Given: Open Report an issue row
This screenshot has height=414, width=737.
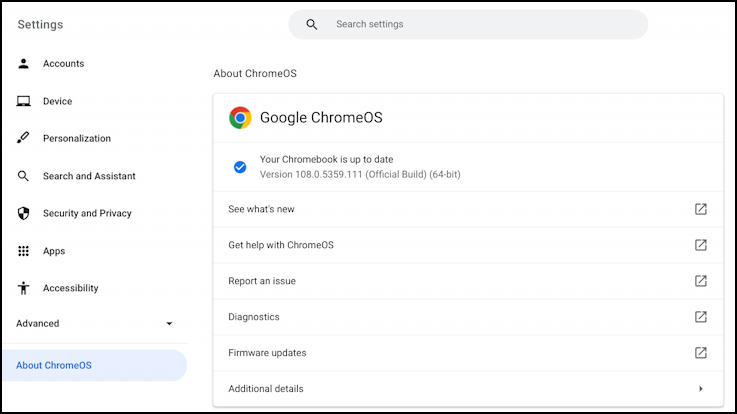Looking at the screenshot, I should click(x=262, y=281).
